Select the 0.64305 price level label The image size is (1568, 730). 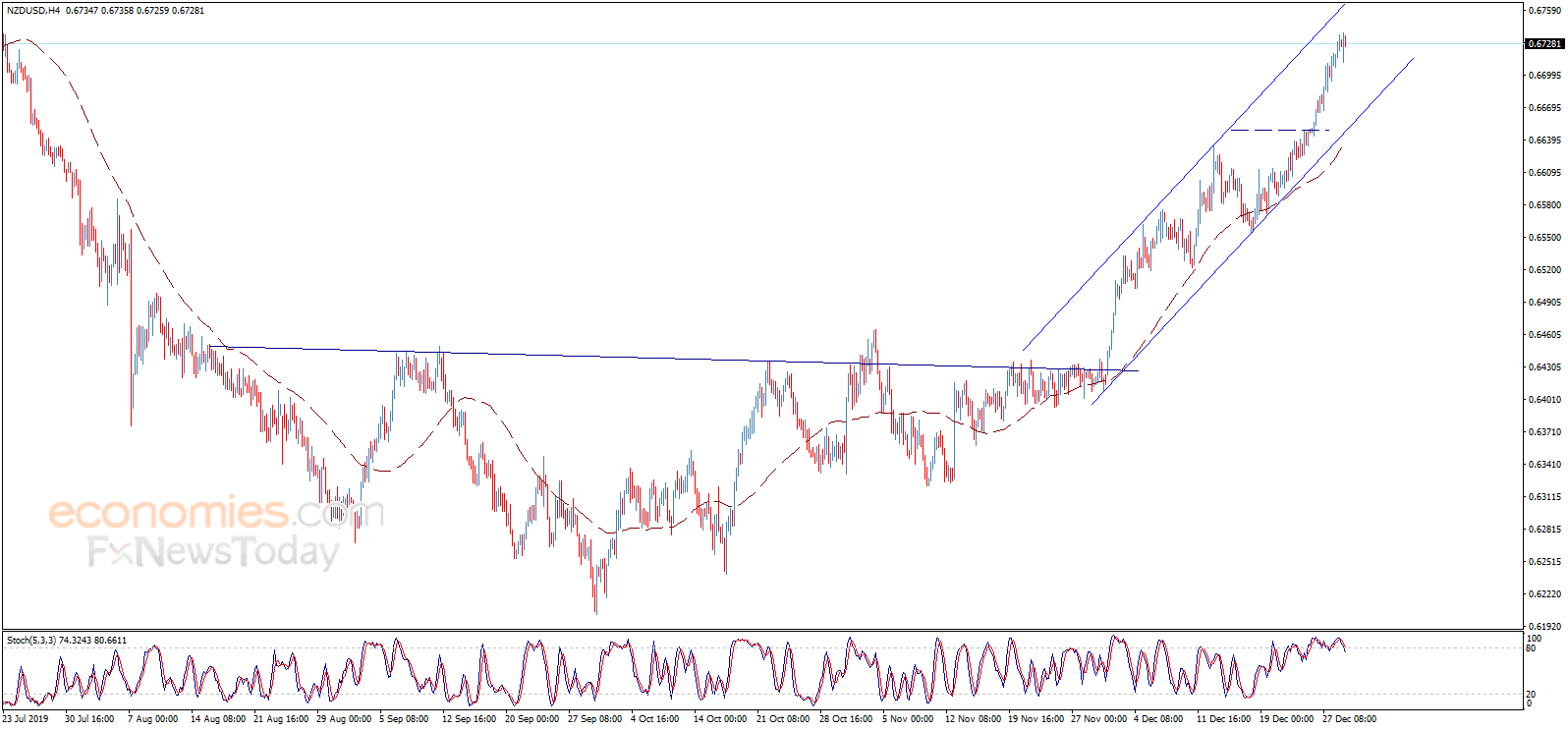(x=1545, y=367)
